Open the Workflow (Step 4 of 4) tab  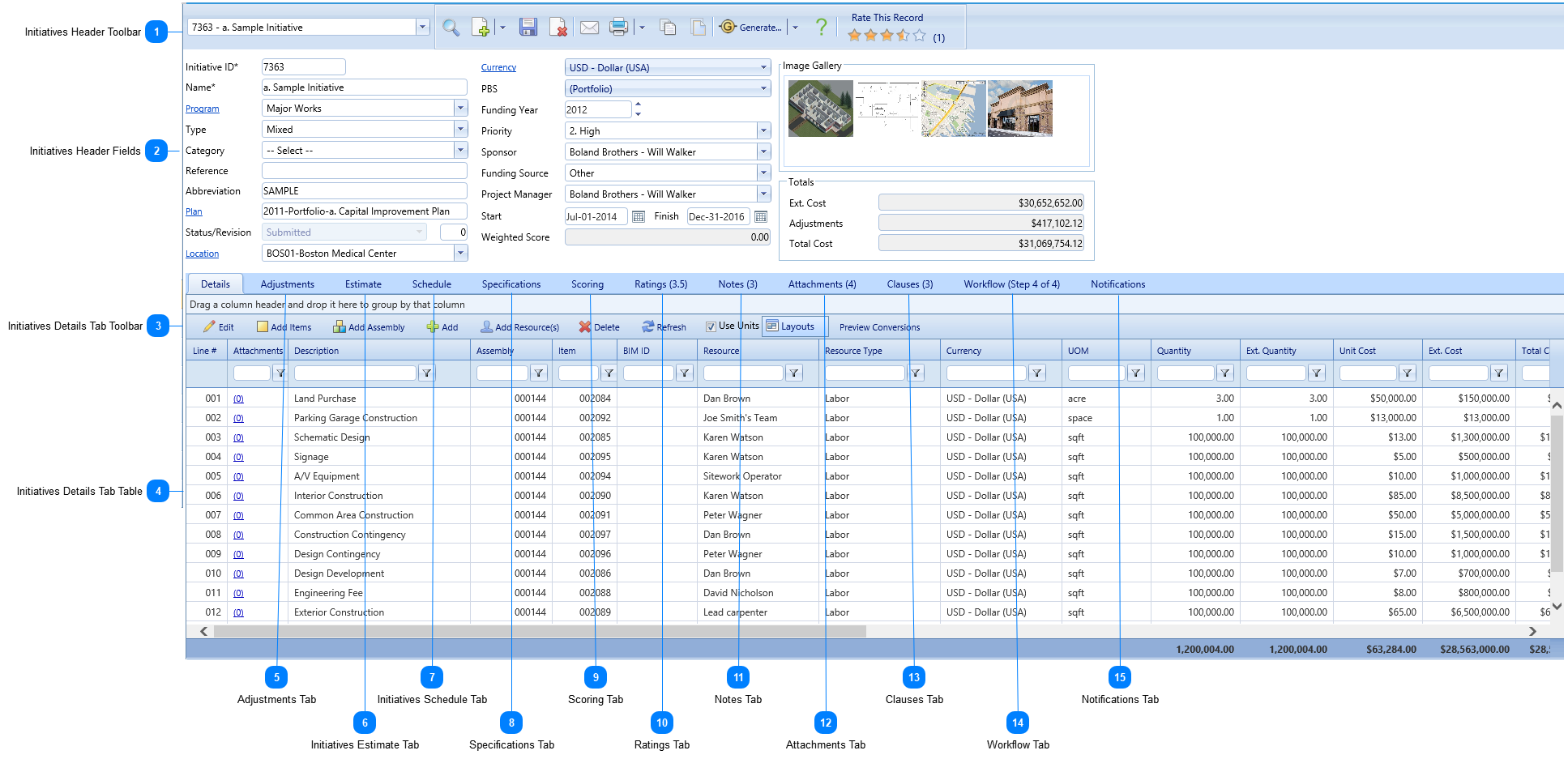[1012, 284]
